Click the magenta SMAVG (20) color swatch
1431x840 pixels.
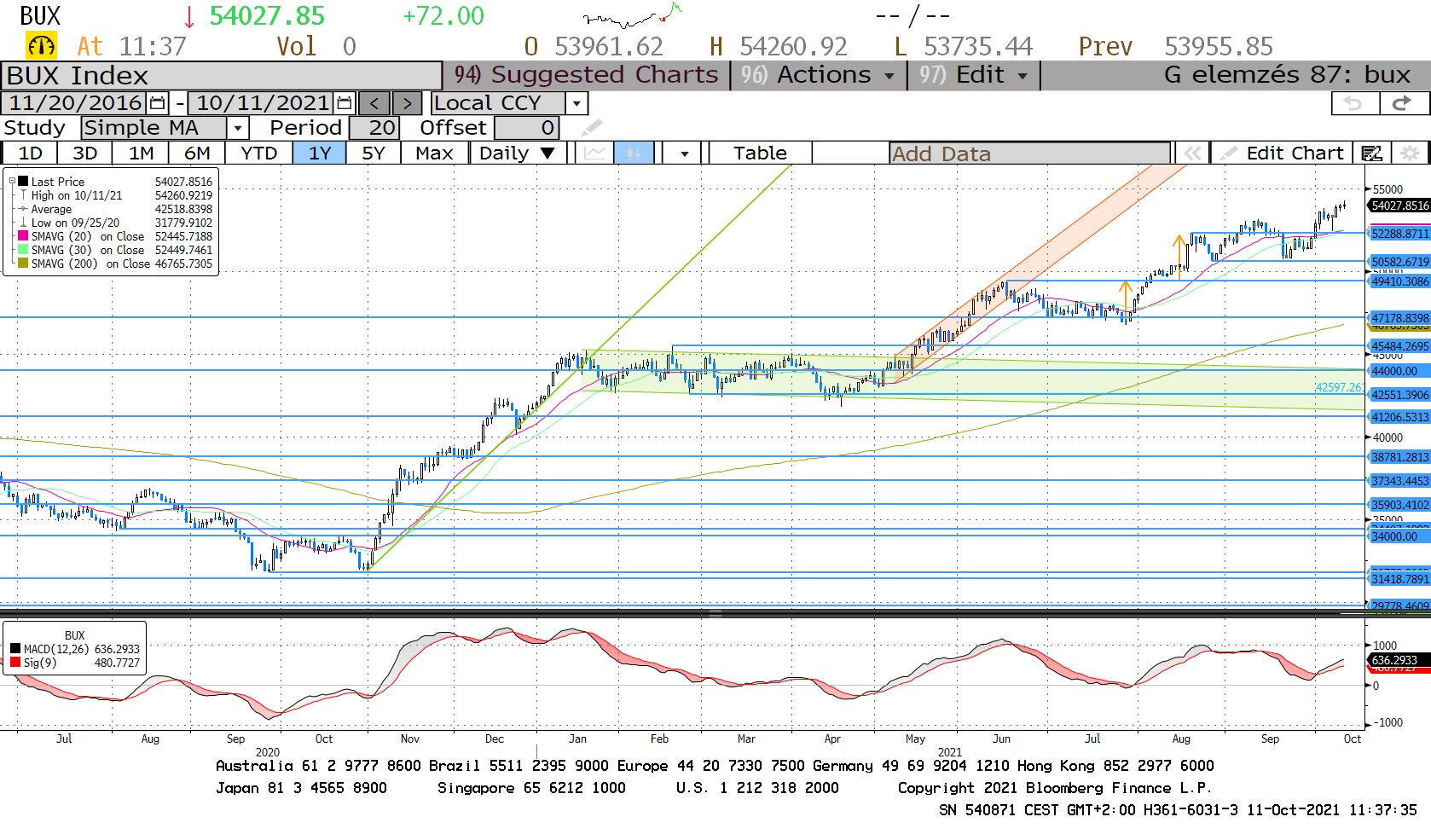point(23,236)
